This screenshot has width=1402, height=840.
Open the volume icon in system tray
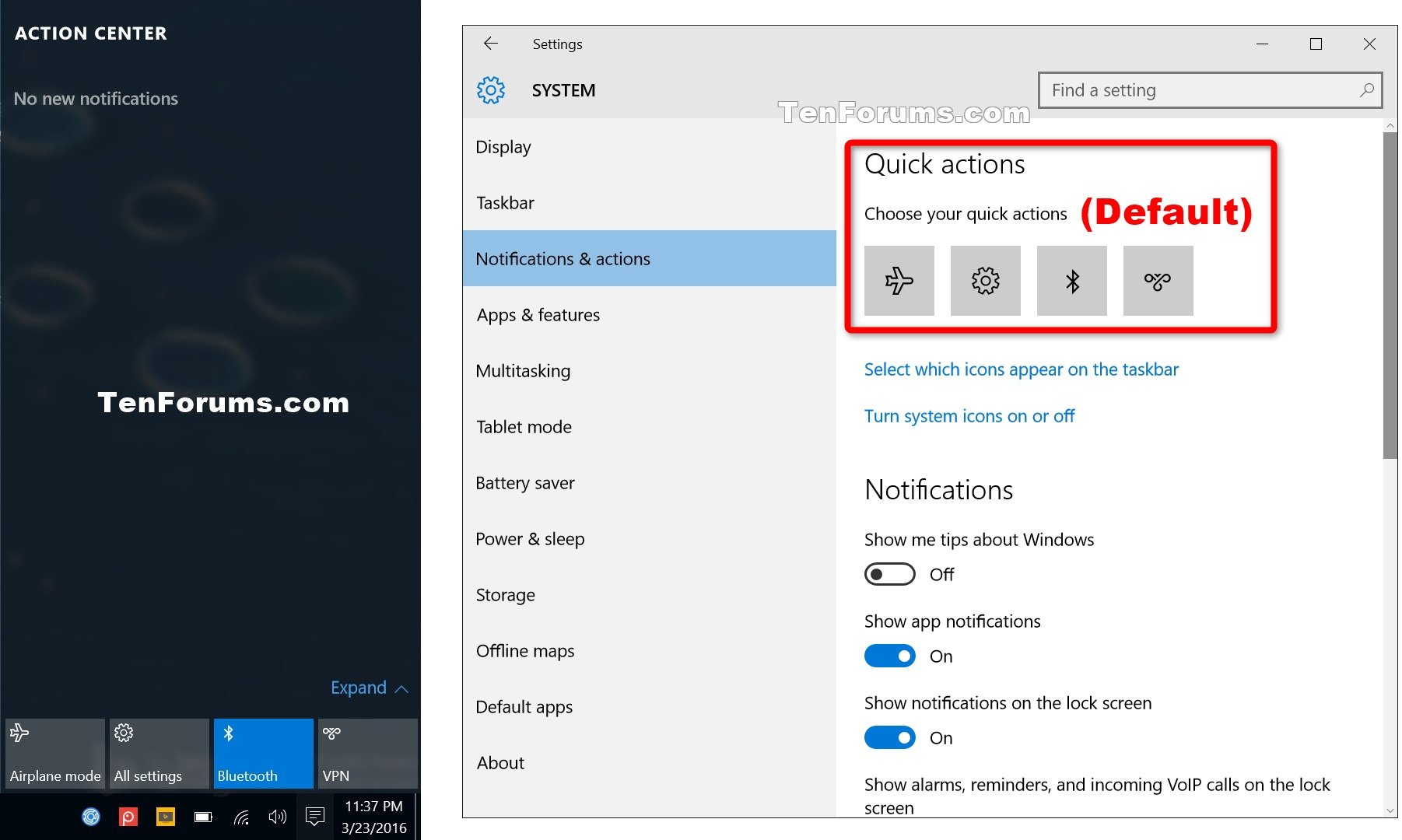277,817
